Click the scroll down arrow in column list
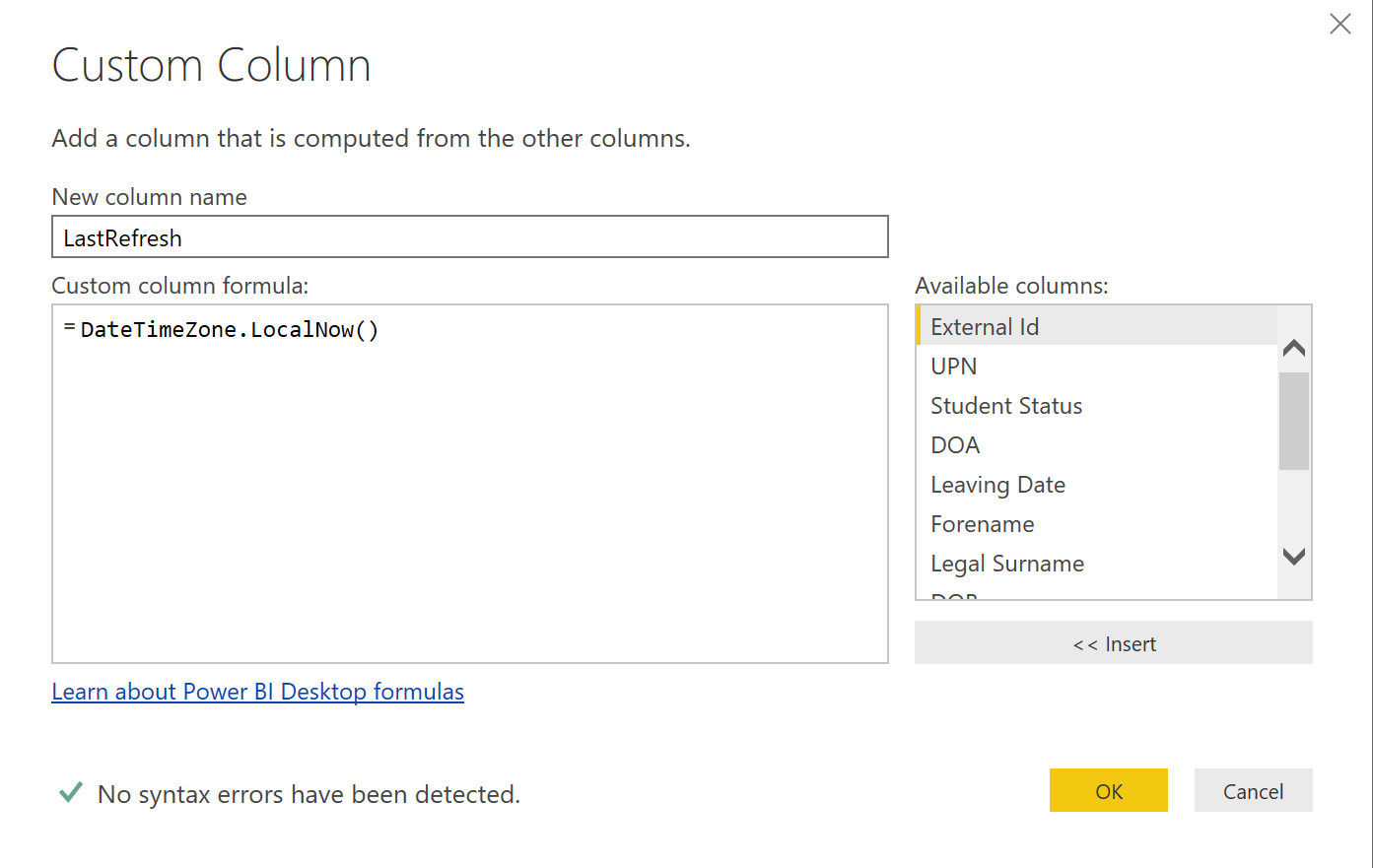Screen dimensions: 1373x868 pyautogui.click(x=1294, y=557)
